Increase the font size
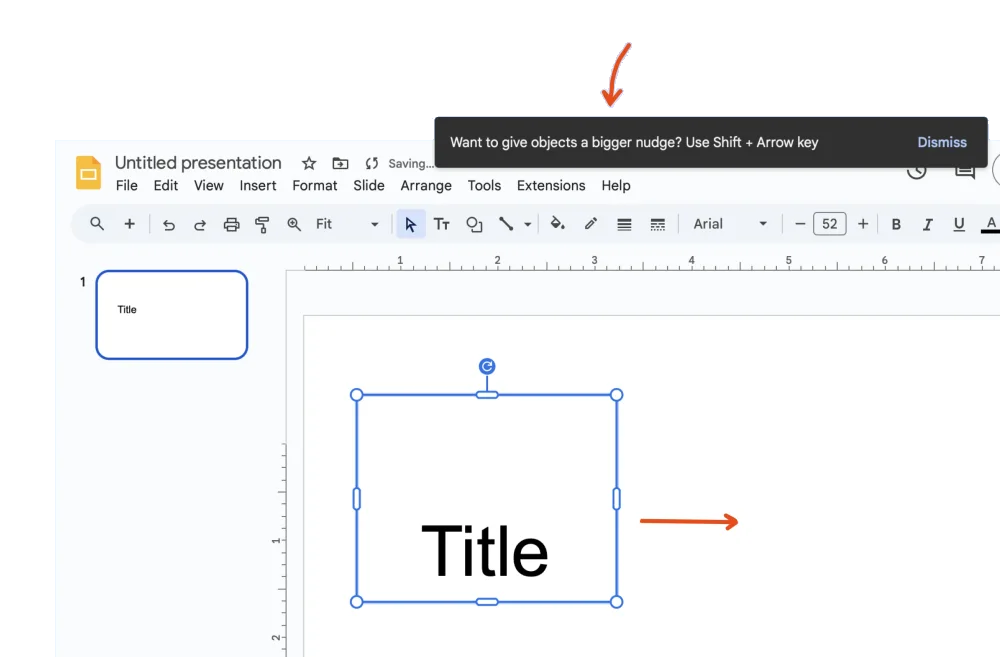The height and width of the screenshot is (657, 1000). point(863,224)
